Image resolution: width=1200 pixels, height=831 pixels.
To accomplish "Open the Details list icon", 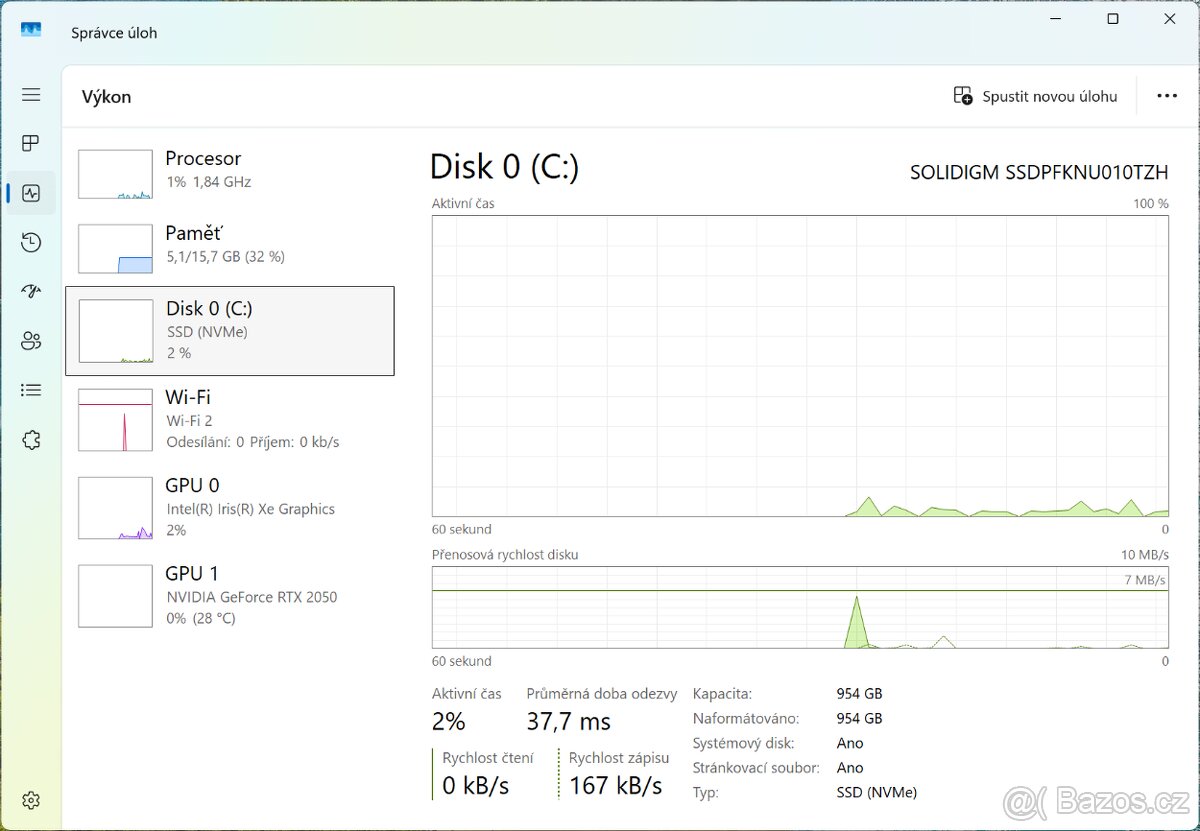I will pos(31,390).
